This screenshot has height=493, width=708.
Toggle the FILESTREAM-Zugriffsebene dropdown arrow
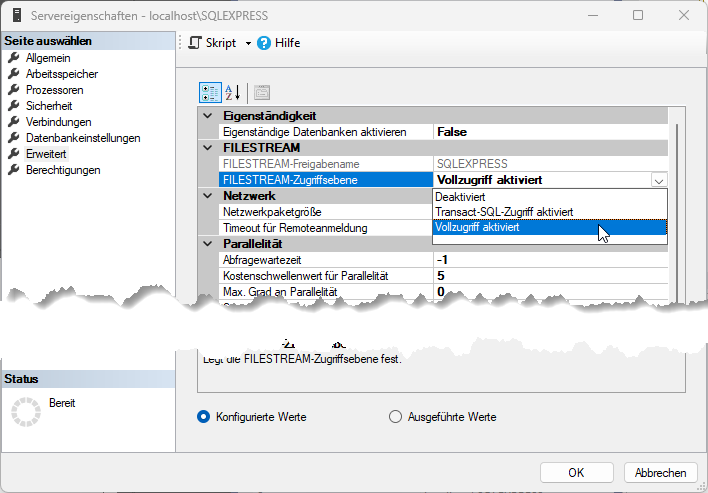point(657,180)
